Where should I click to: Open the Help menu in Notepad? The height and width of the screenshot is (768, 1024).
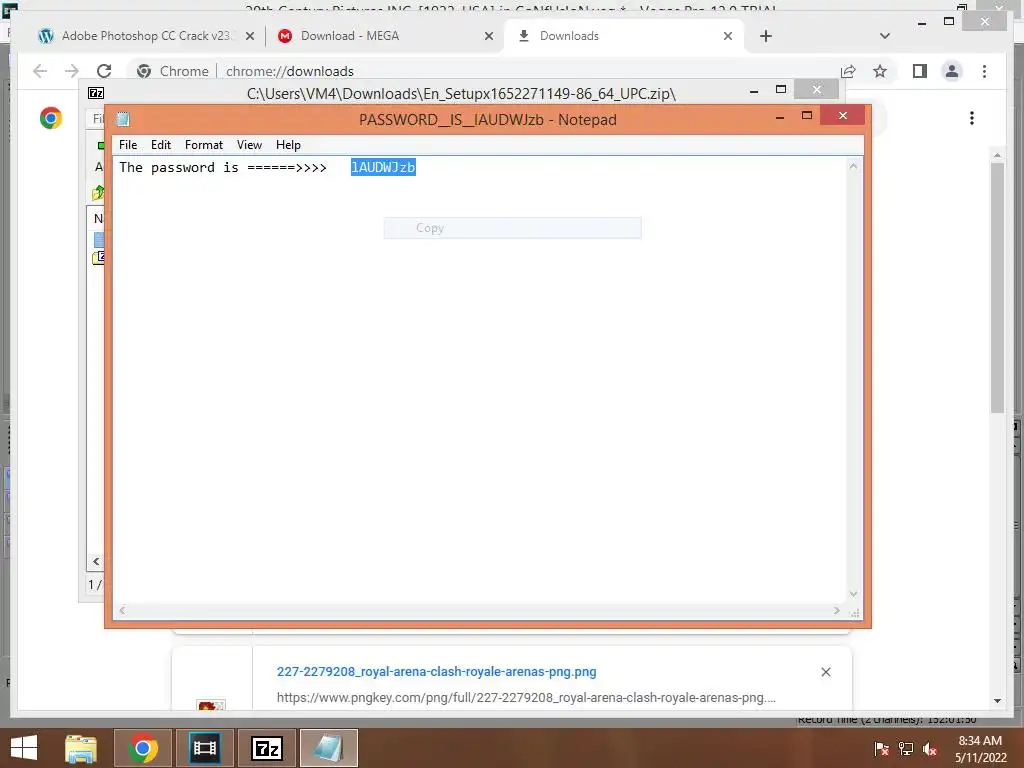point(288,145)
